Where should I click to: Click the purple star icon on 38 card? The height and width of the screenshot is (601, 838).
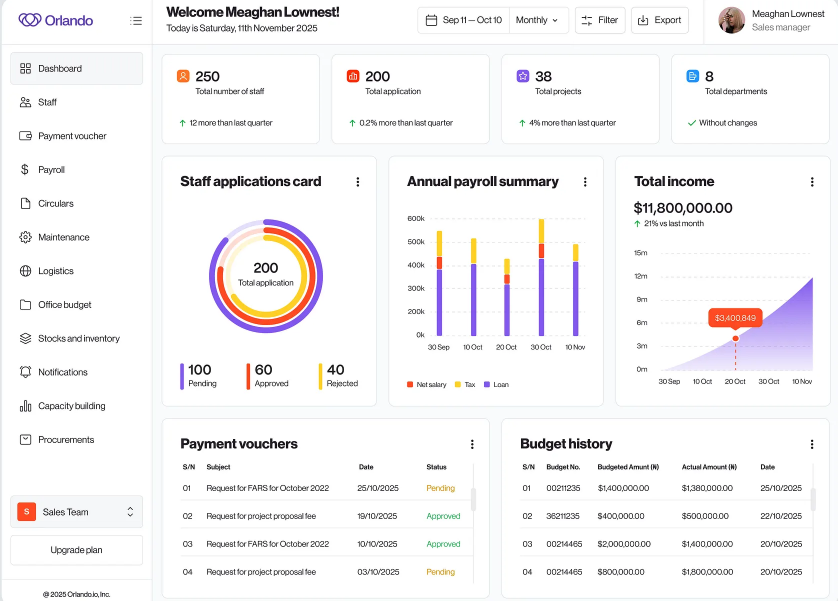point(523,76)
